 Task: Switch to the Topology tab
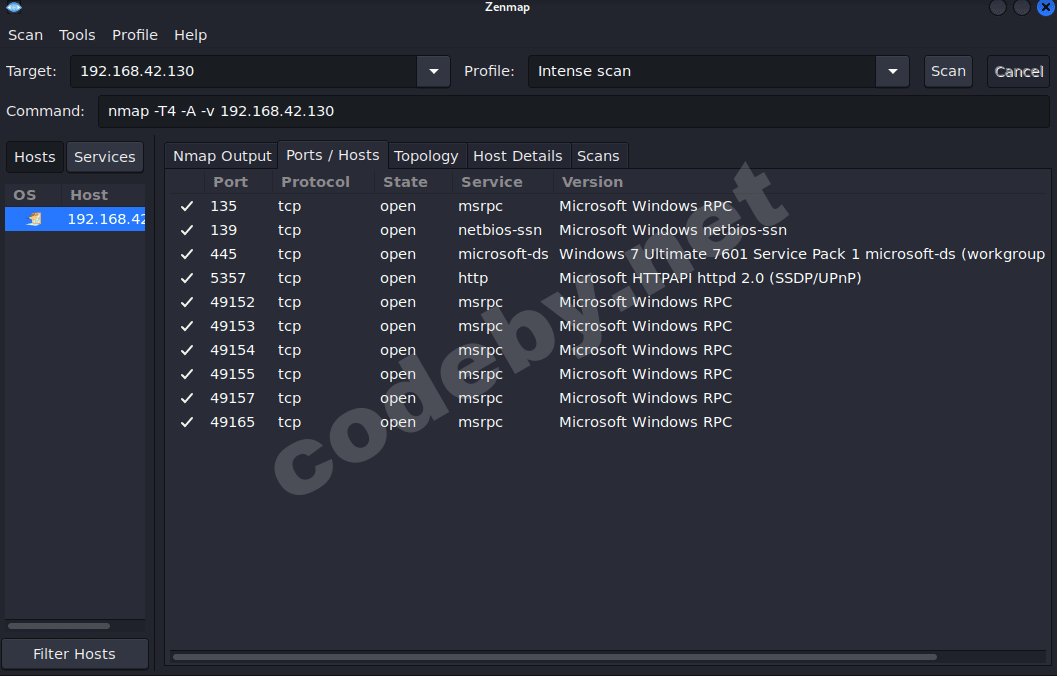click(x=427, y=156)
